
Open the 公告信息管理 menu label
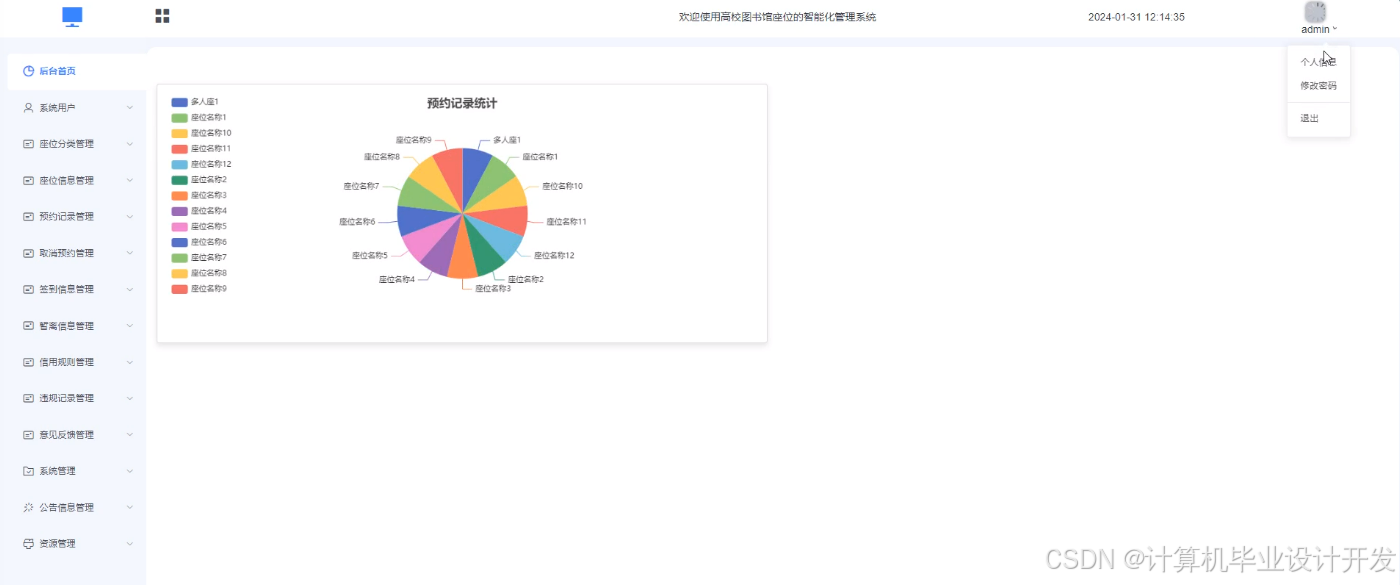(x=67, y=507)
